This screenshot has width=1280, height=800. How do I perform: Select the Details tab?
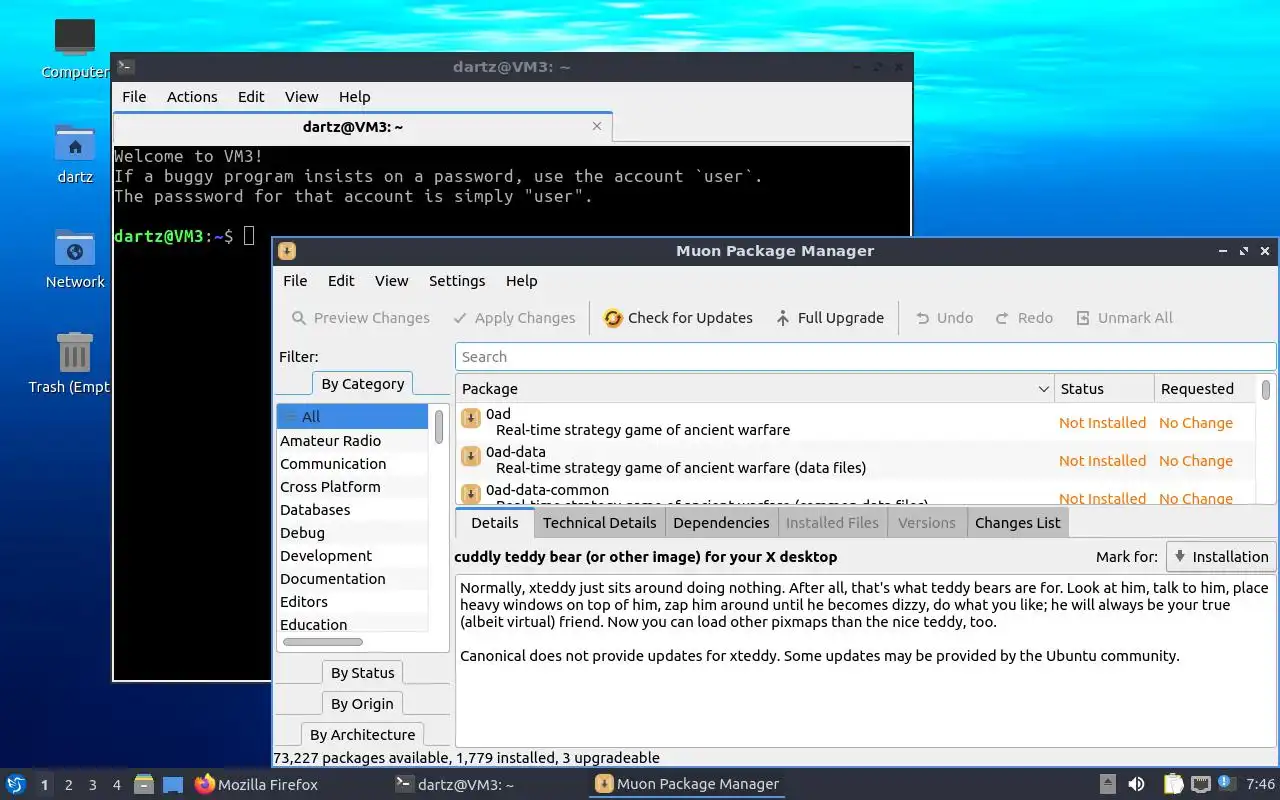pyautogui.click(x=495, y=523)
